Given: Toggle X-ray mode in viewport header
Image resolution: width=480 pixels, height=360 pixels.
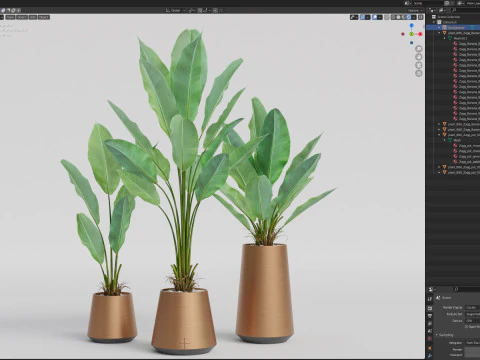Looking at the screenshot, I should point(387,17).
